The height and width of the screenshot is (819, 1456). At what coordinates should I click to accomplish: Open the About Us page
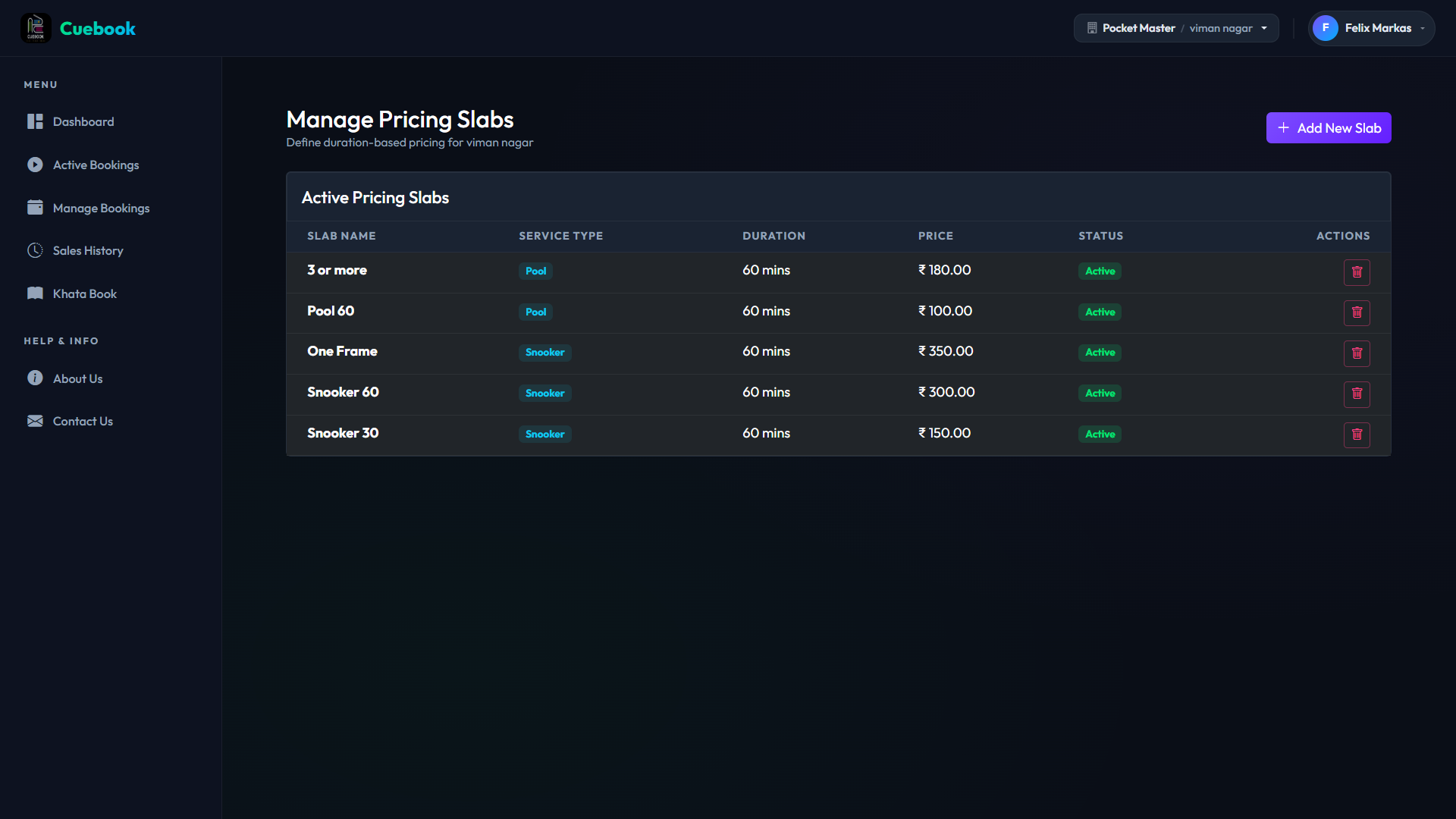click(x=77, y=378)
